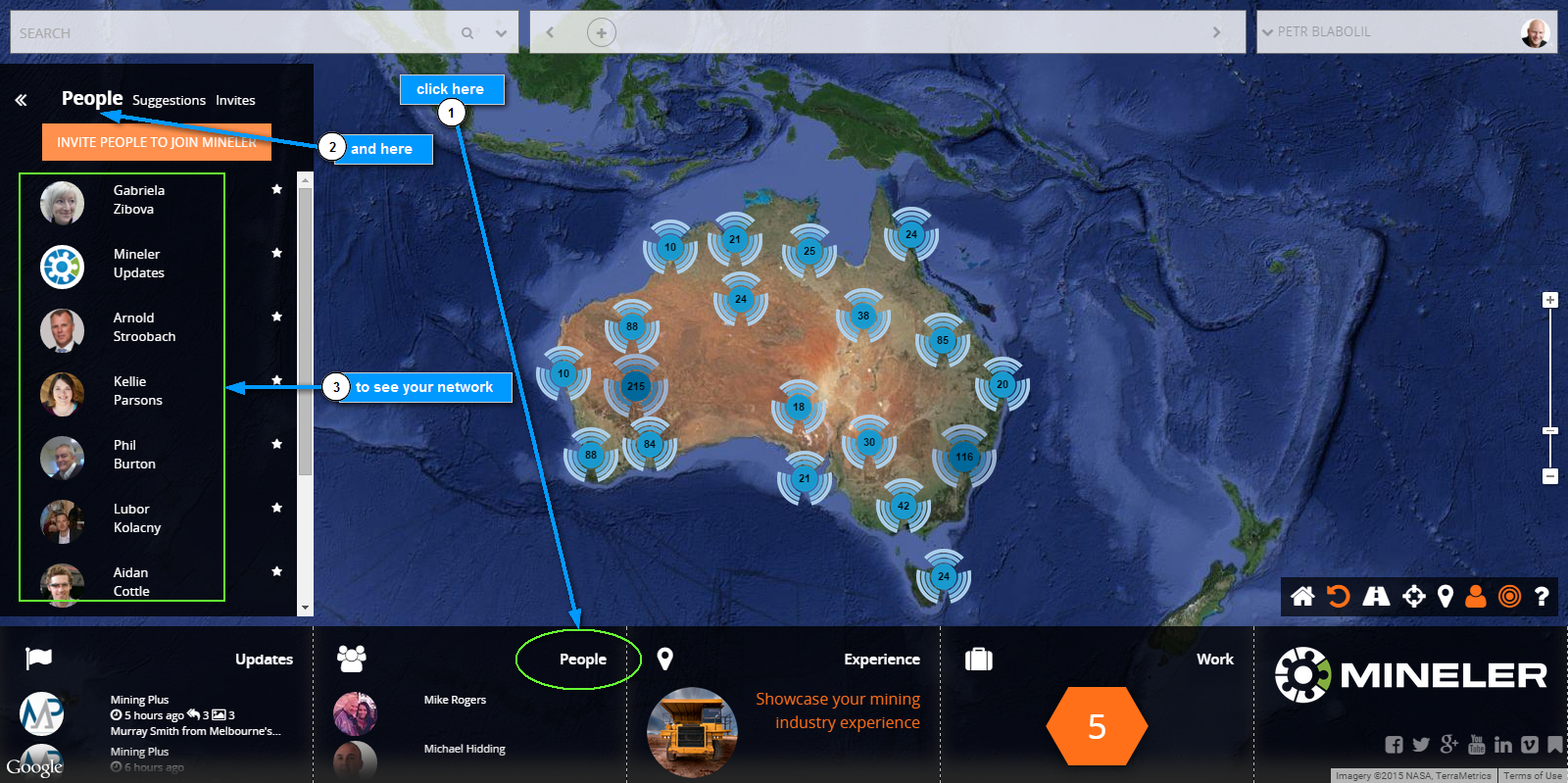Click the crosshair locate icon
The width and height of the screenshot is (1568, 783).
click(x=1413, y=596)
